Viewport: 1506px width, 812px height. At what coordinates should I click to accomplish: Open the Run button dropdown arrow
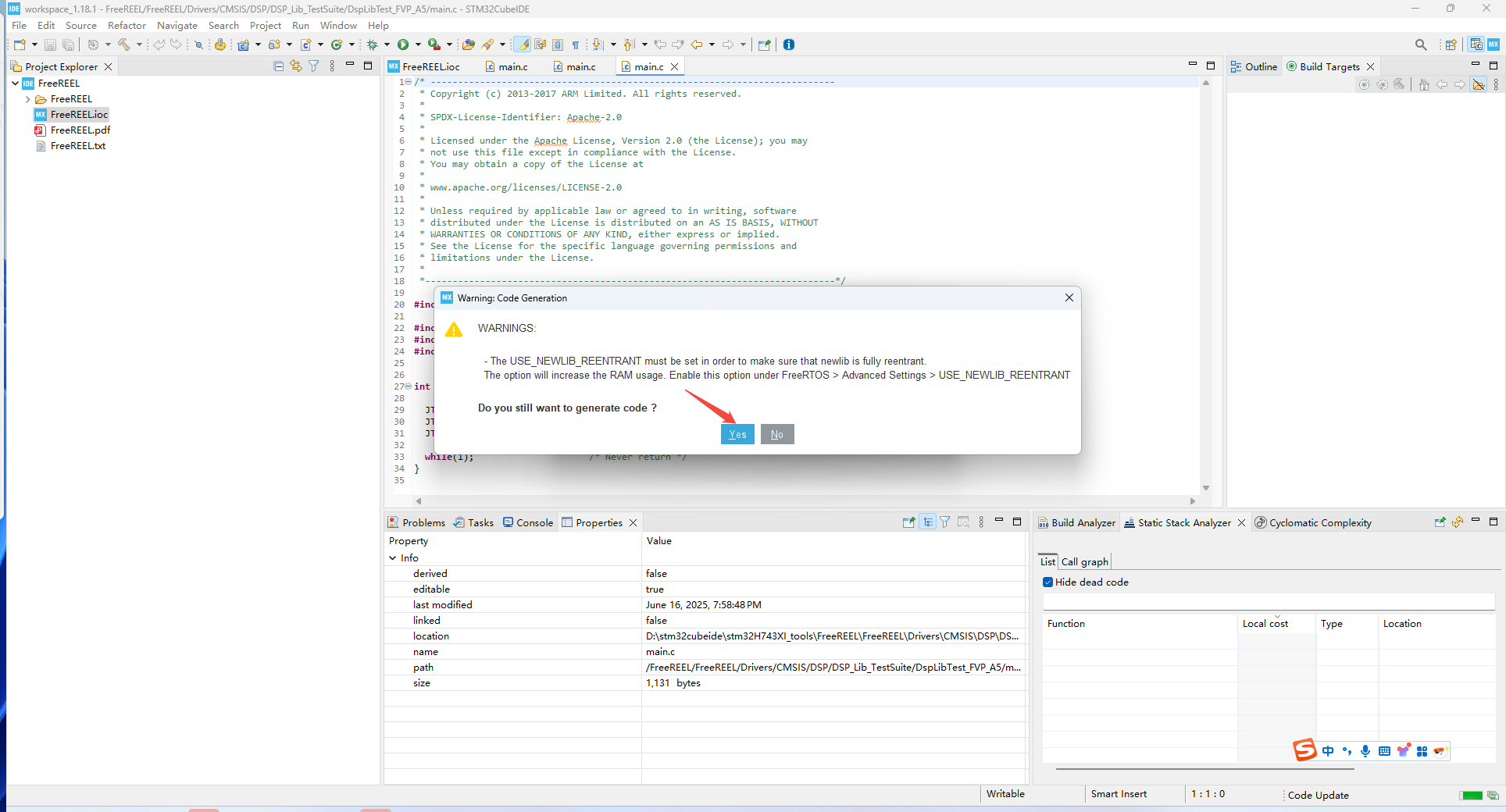coord(418,45)
